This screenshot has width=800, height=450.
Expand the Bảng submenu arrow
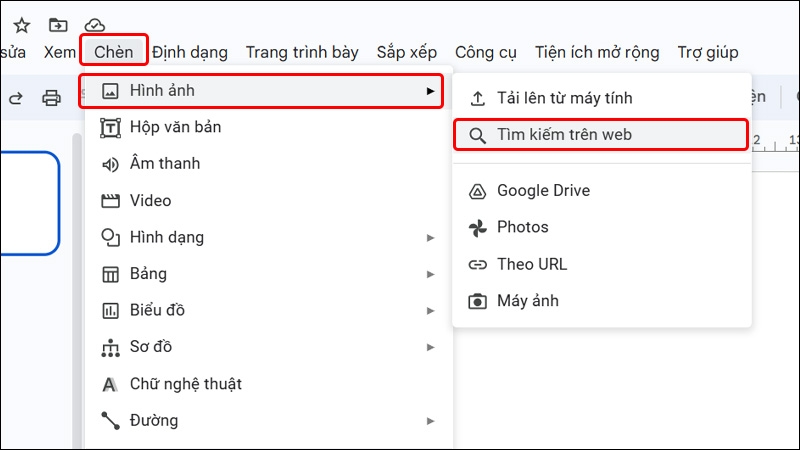point(431,274)
